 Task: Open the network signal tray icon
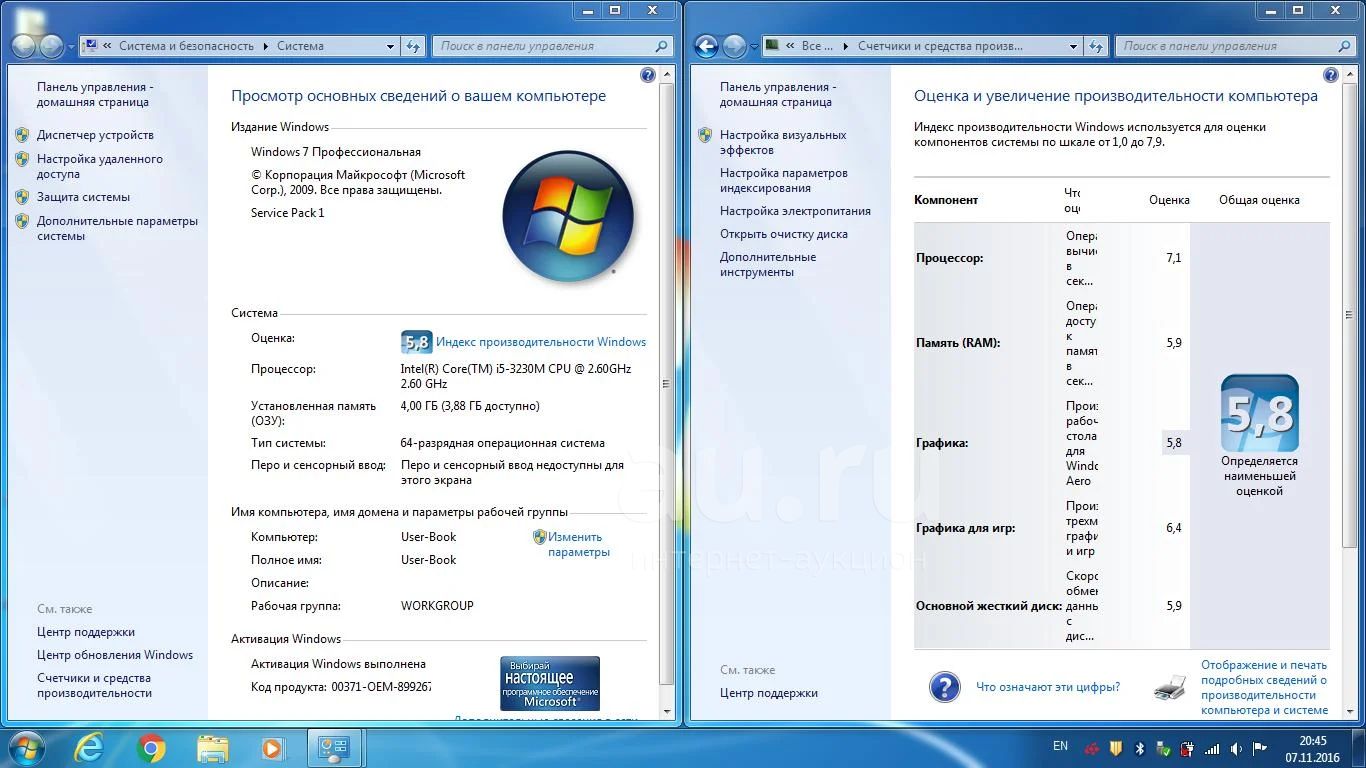point(1212,749)
